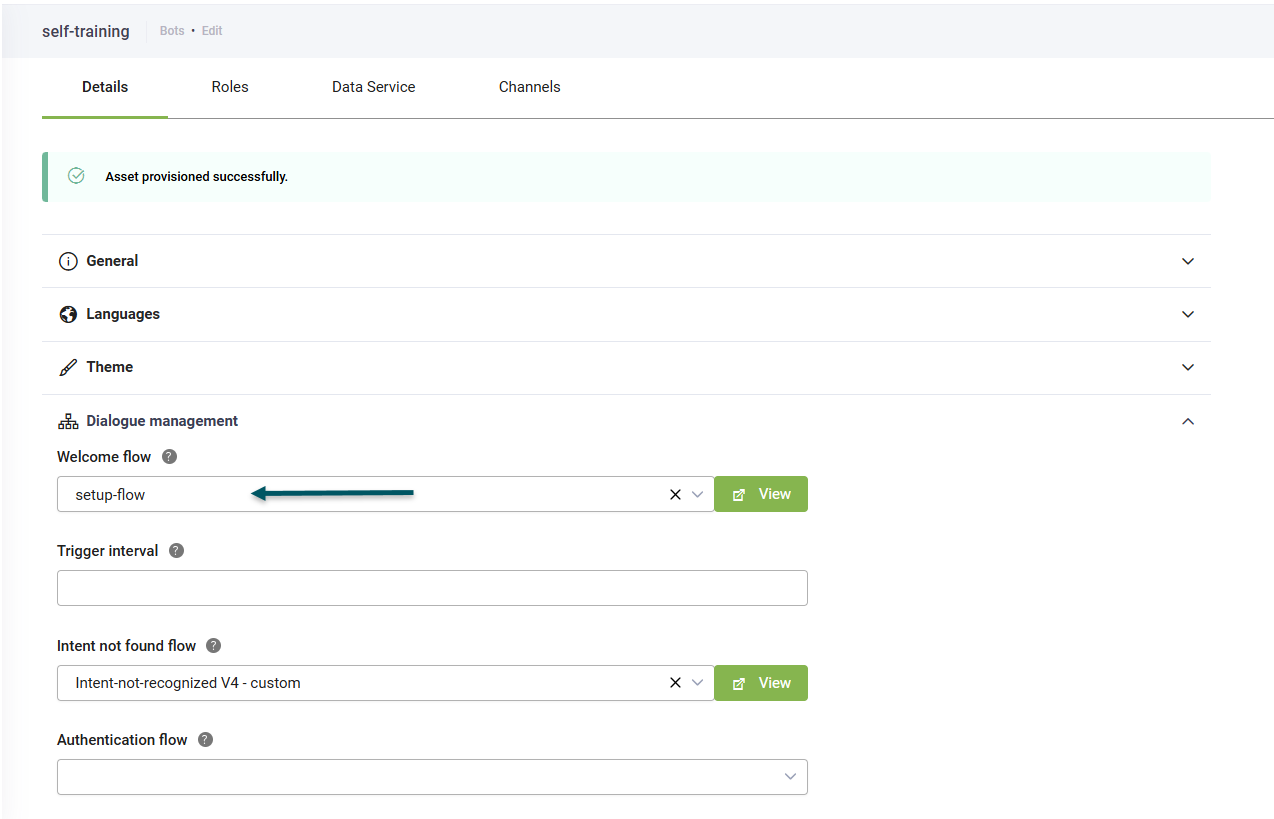The image size is (1274, 819).
Task: Click View button for Welcome flow
Action: pos(761,494)
